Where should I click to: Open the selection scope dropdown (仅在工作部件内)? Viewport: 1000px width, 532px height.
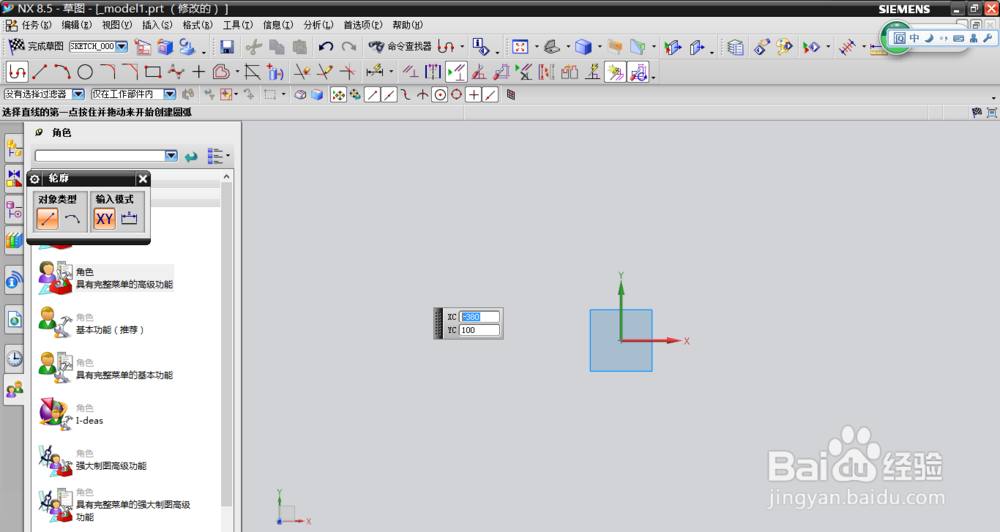pos(170,94)
